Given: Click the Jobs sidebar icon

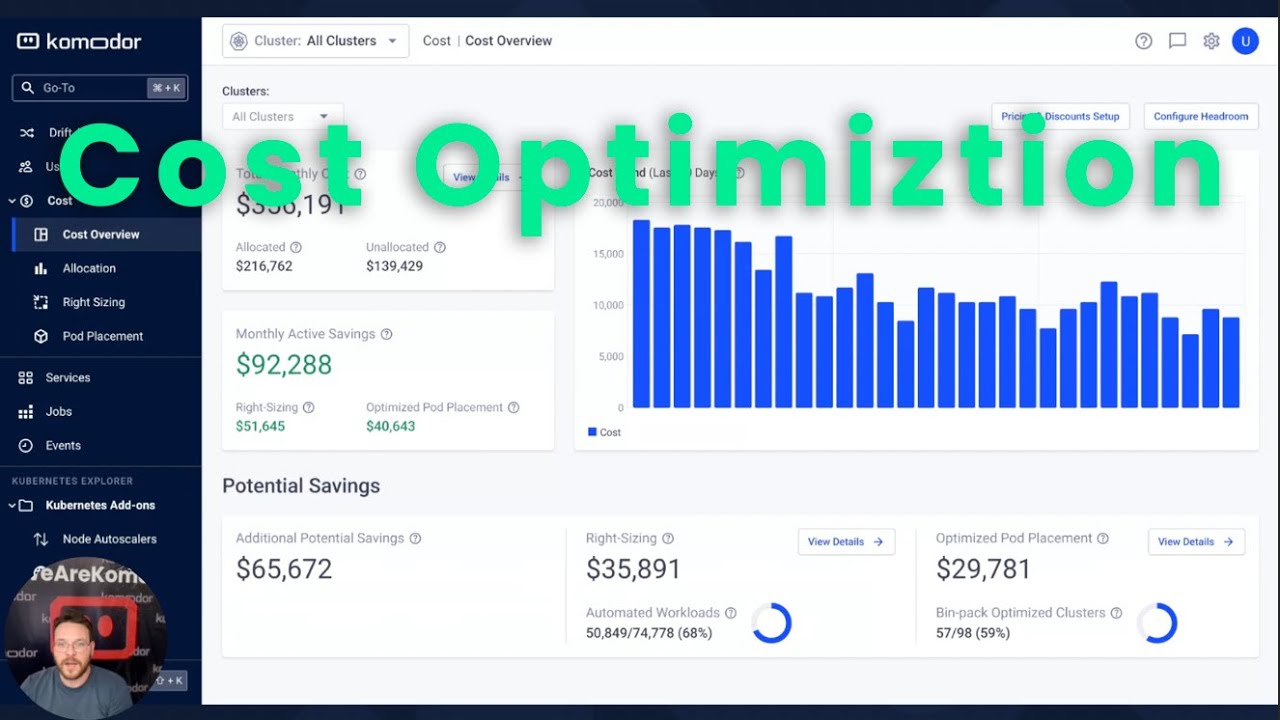Looking at the screenshot, I should coord(26,411).
